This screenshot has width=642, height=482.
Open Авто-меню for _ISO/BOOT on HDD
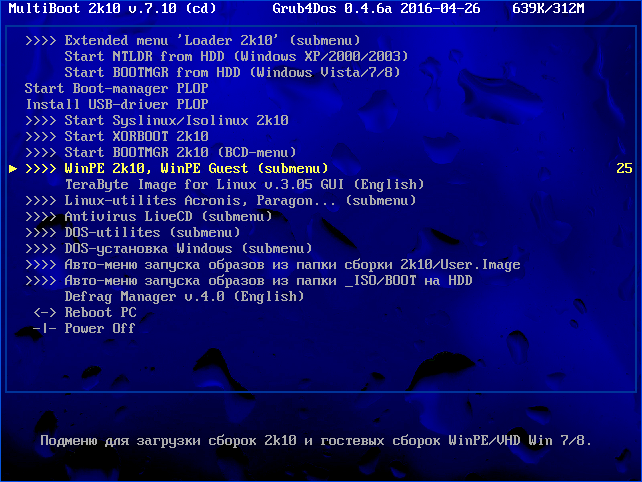[249, 281]
